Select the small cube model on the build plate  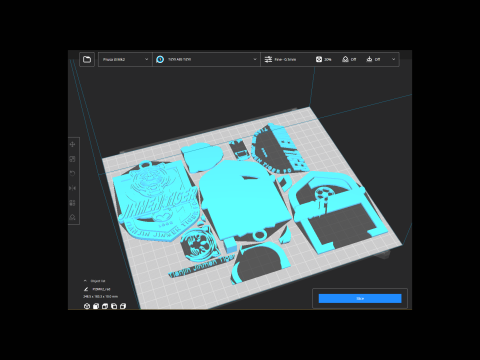coord(230,246)
